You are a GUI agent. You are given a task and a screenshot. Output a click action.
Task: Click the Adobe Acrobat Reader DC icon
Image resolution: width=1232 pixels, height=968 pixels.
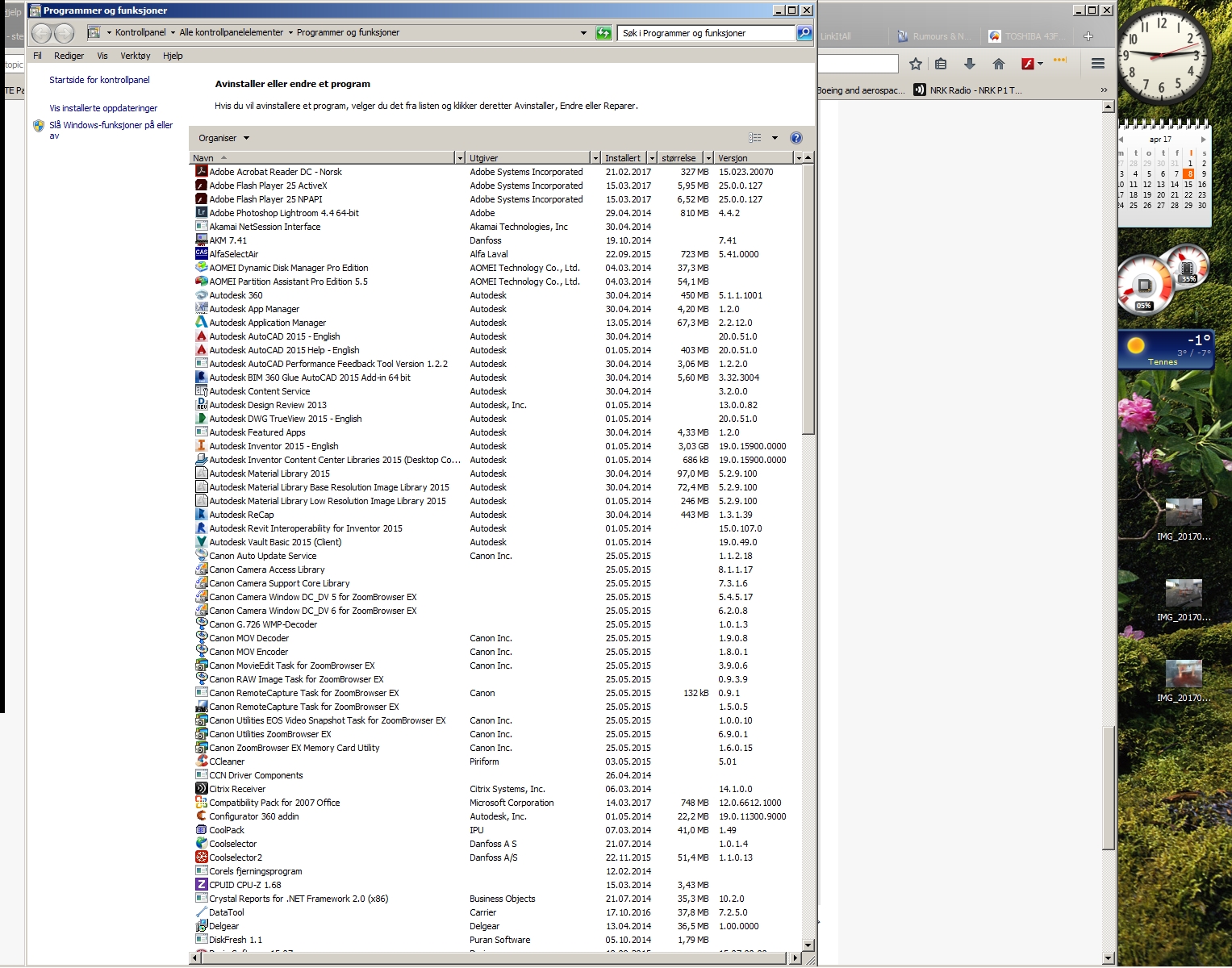coord(202,171)
